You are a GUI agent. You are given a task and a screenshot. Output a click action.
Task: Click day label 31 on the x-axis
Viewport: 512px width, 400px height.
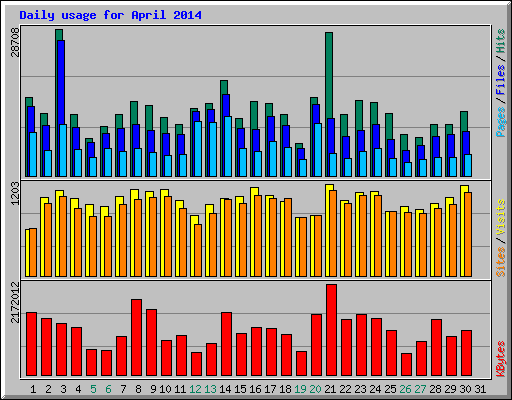tap(480, 389)
